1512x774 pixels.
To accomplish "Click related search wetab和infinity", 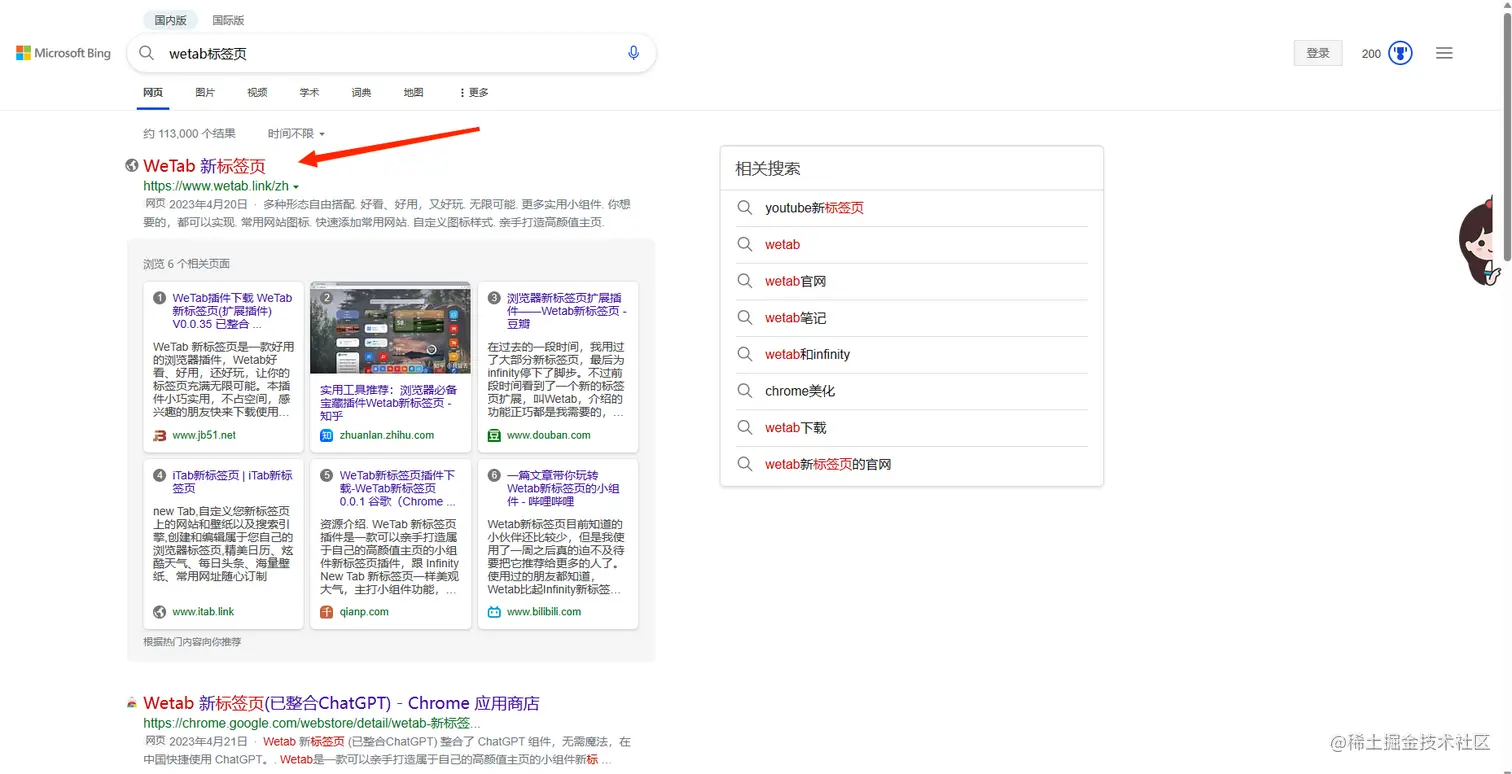I will coord(807,354).
